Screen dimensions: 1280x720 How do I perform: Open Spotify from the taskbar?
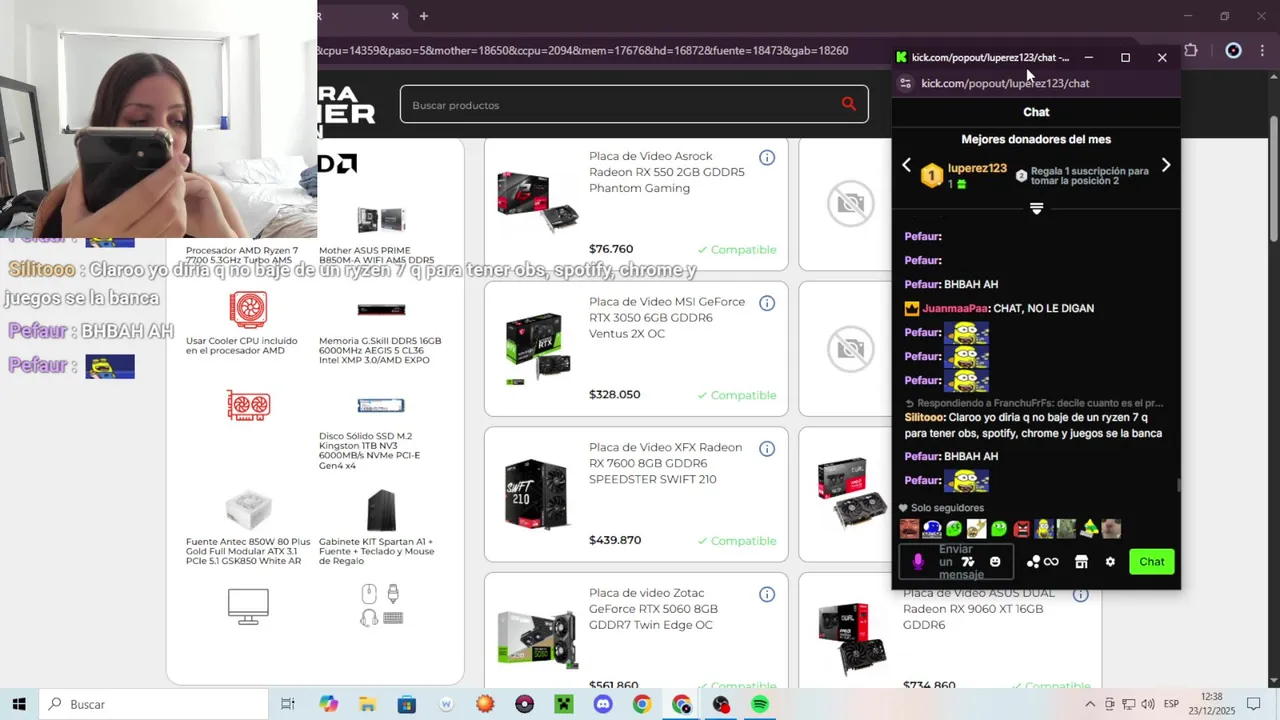click(760, 704)
